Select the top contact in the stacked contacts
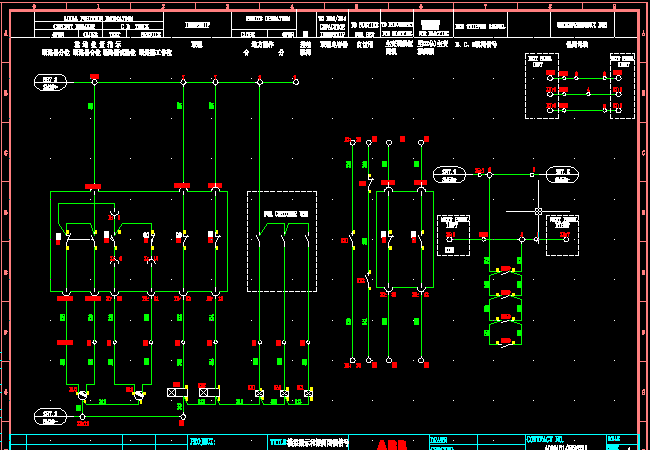The width and height of the screenshot is (650, 450). tap(506, 270)
